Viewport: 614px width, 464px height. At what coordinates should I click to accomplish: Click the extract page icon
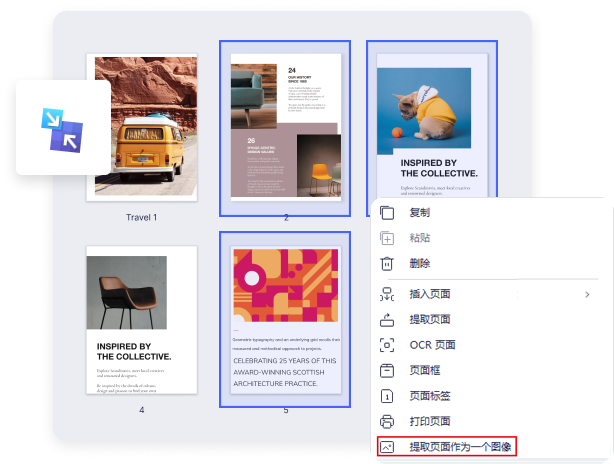pyautogui.click(x=388, y=319)
